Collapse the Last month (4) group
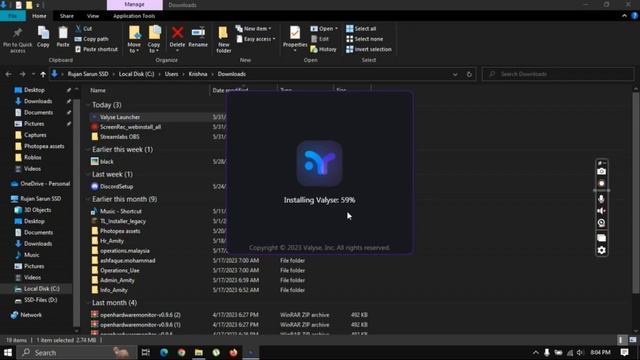Image resolution: width=640 pixels, height=360 pixels. [x=88, y=303]
